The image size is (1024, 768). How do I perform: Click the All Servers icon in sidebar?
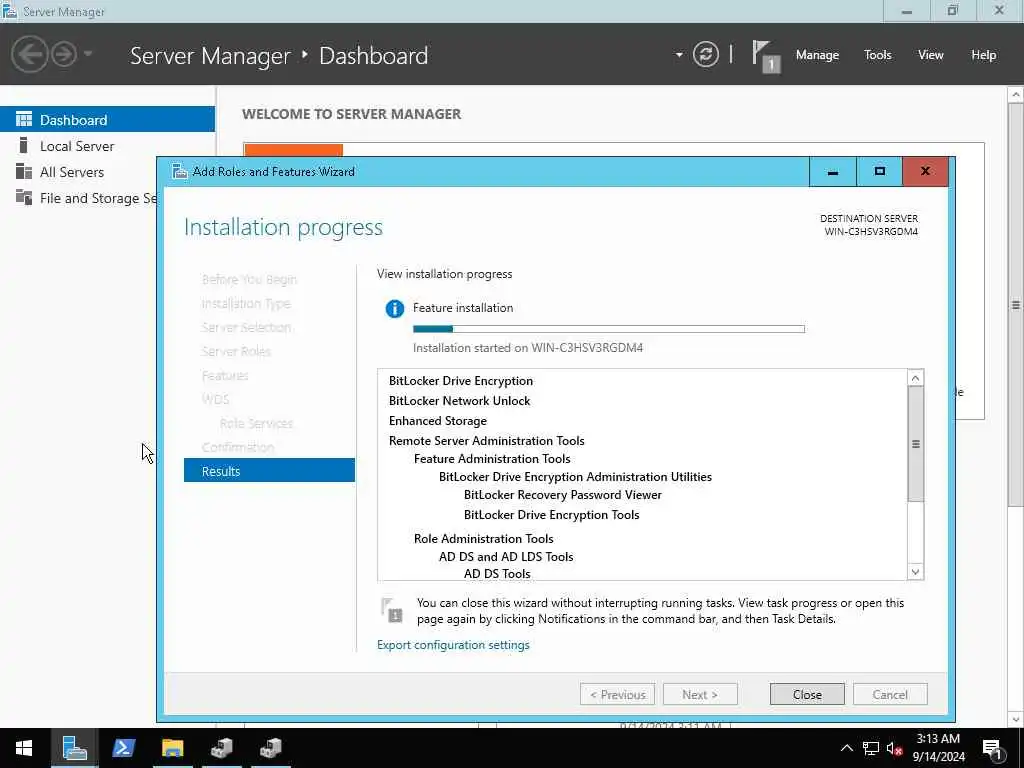(24, 171)
